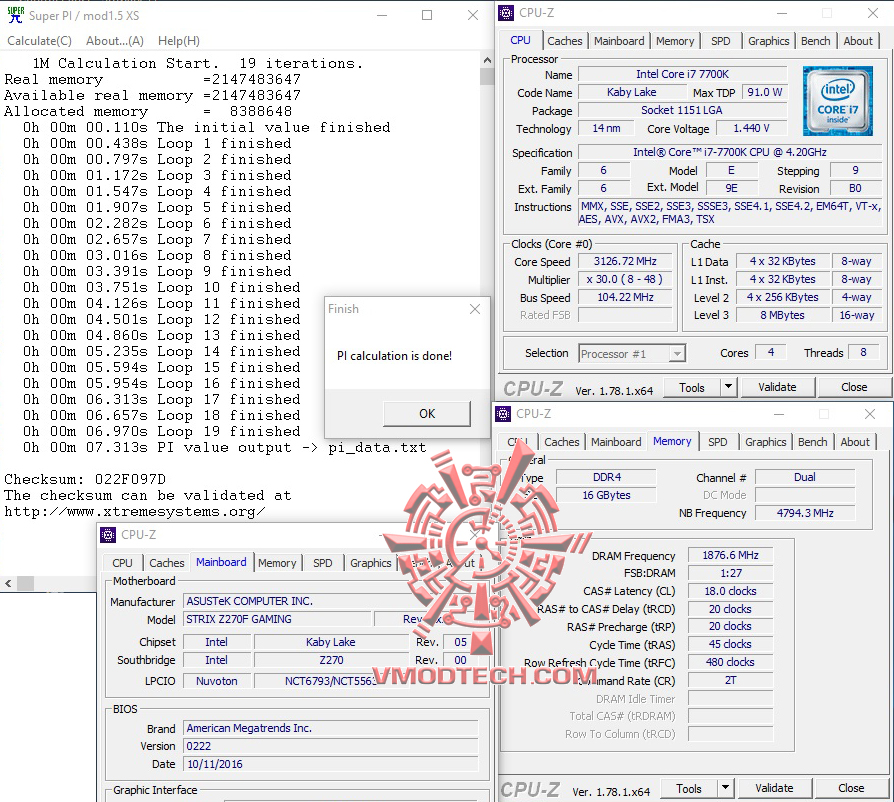Click the Command Rate value 2T
This screenshot has width=894, height=802.
730,681
